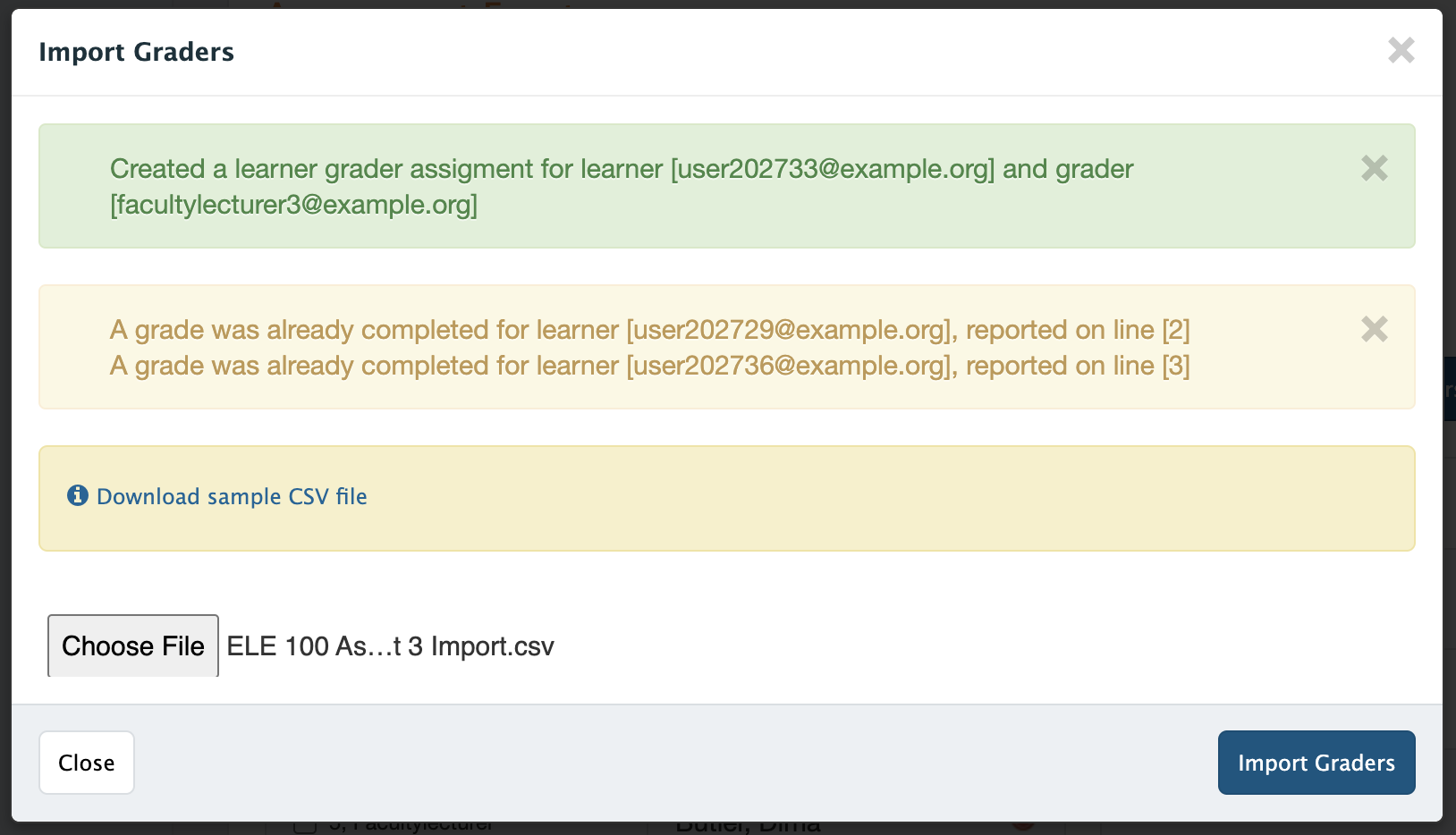Click the user202729@example.org email in warning
Viewport: 1456px width, 835px height.
coord(787,330)
